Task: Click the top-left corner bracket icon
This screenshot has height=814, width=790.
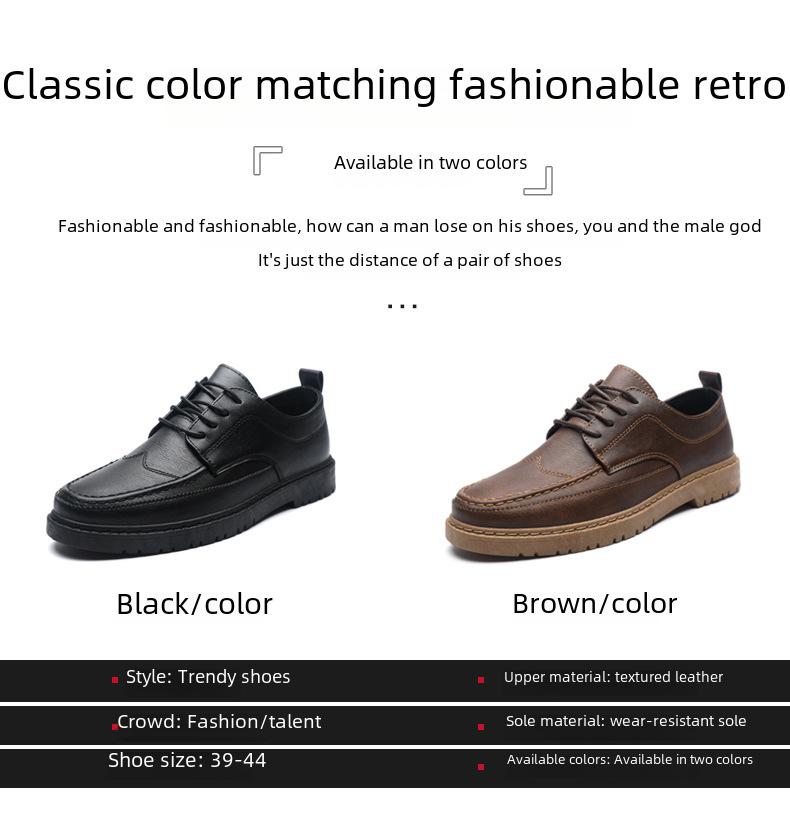Action: coord(268,160)
